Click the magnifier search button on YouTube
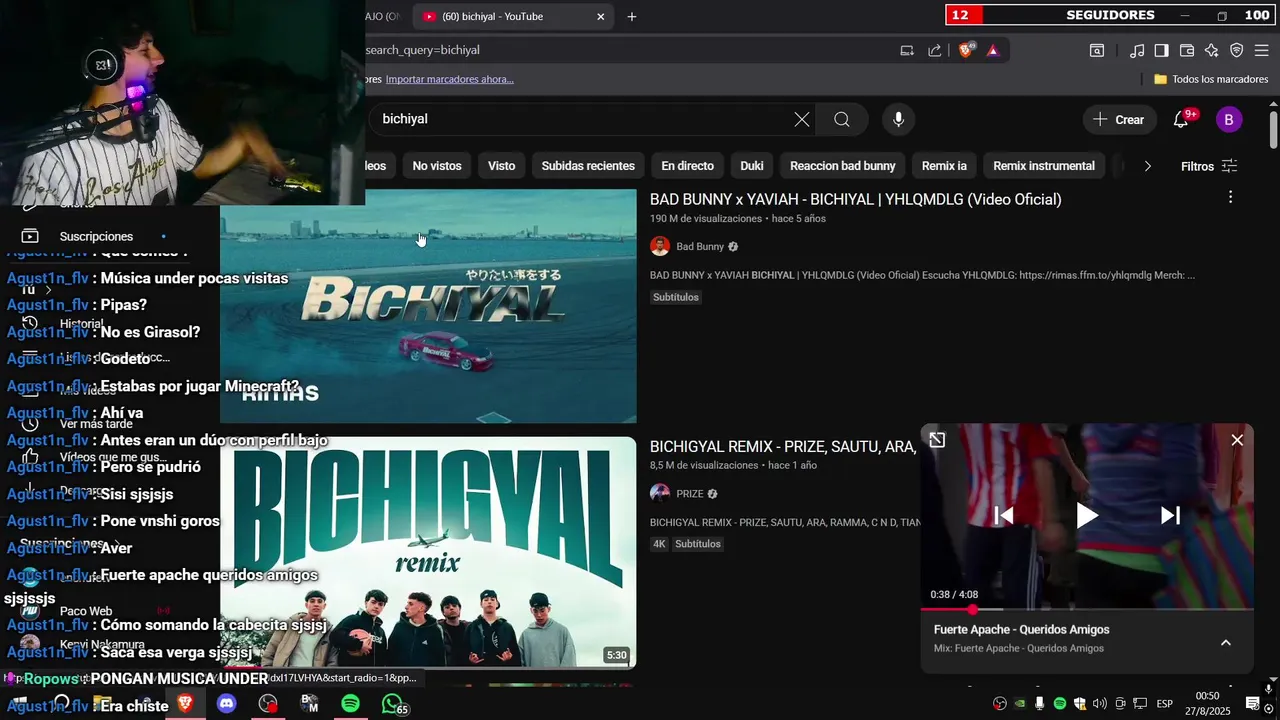Screen dimensions: 1280x720 tap(842, 119)
